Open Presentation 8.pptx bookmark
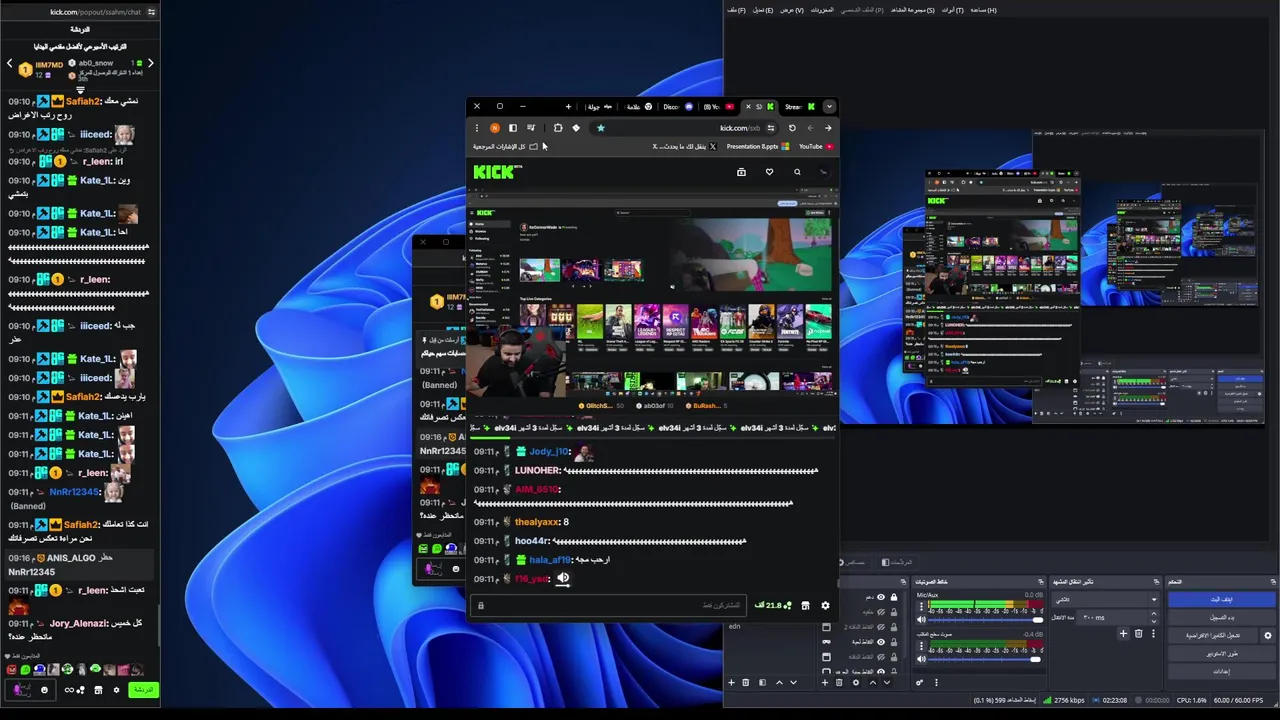Viewport: 1280px width, 720px height. (x=758, y=147)
